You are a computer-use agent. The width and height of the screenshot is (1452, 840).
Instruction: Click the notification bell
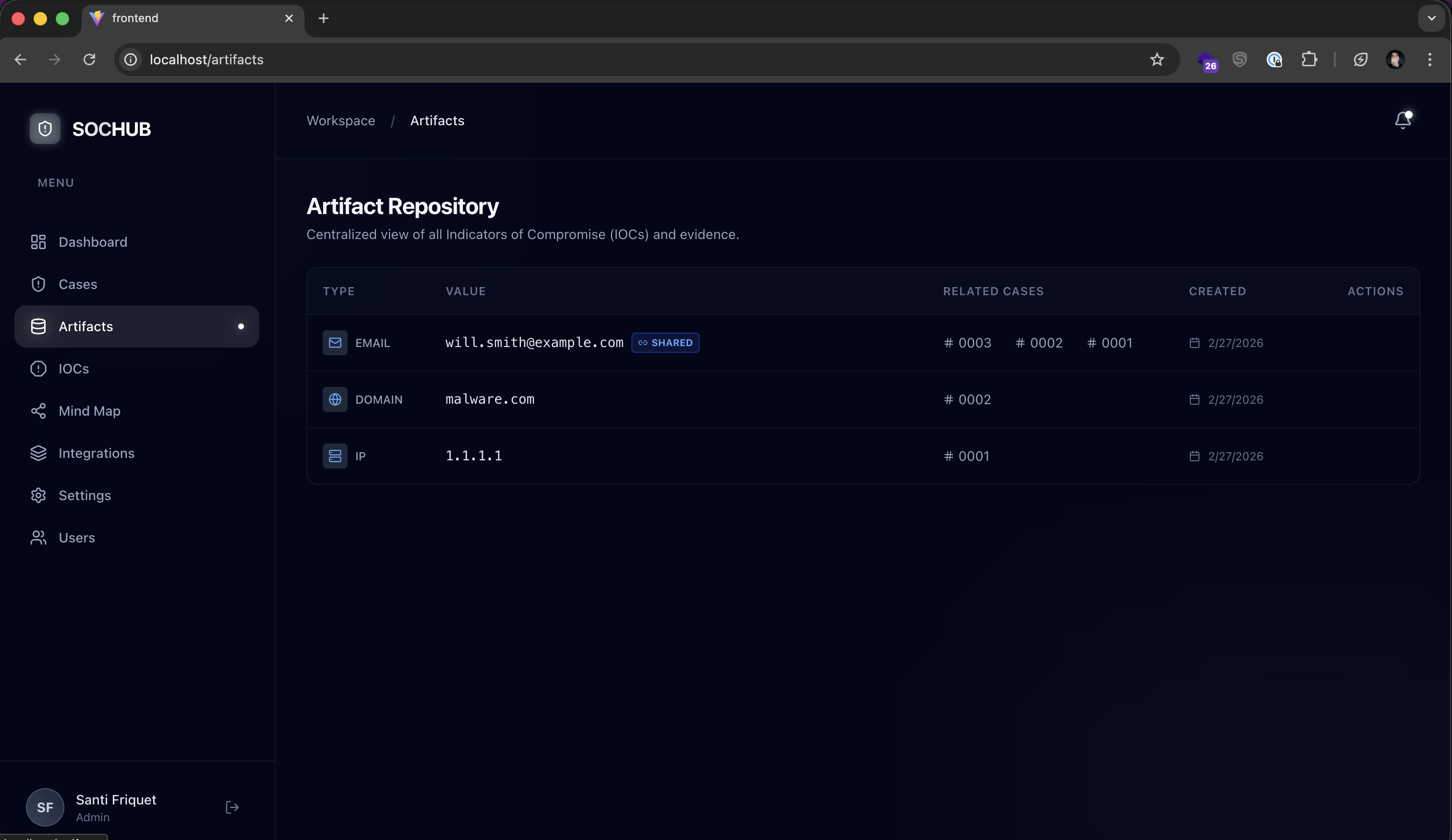(1403, 120)
